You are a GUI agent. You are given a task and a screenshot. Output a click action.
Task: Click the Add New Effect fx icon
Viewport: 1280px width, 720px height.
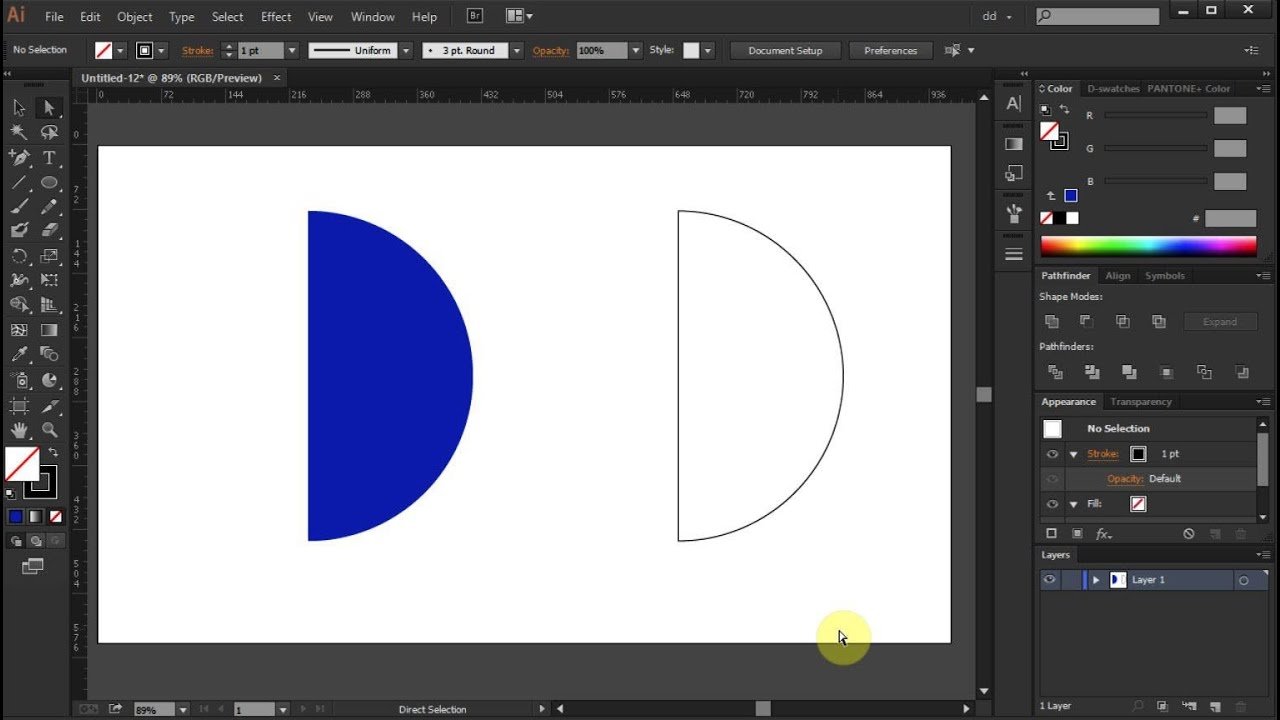tap(1104, 534)
